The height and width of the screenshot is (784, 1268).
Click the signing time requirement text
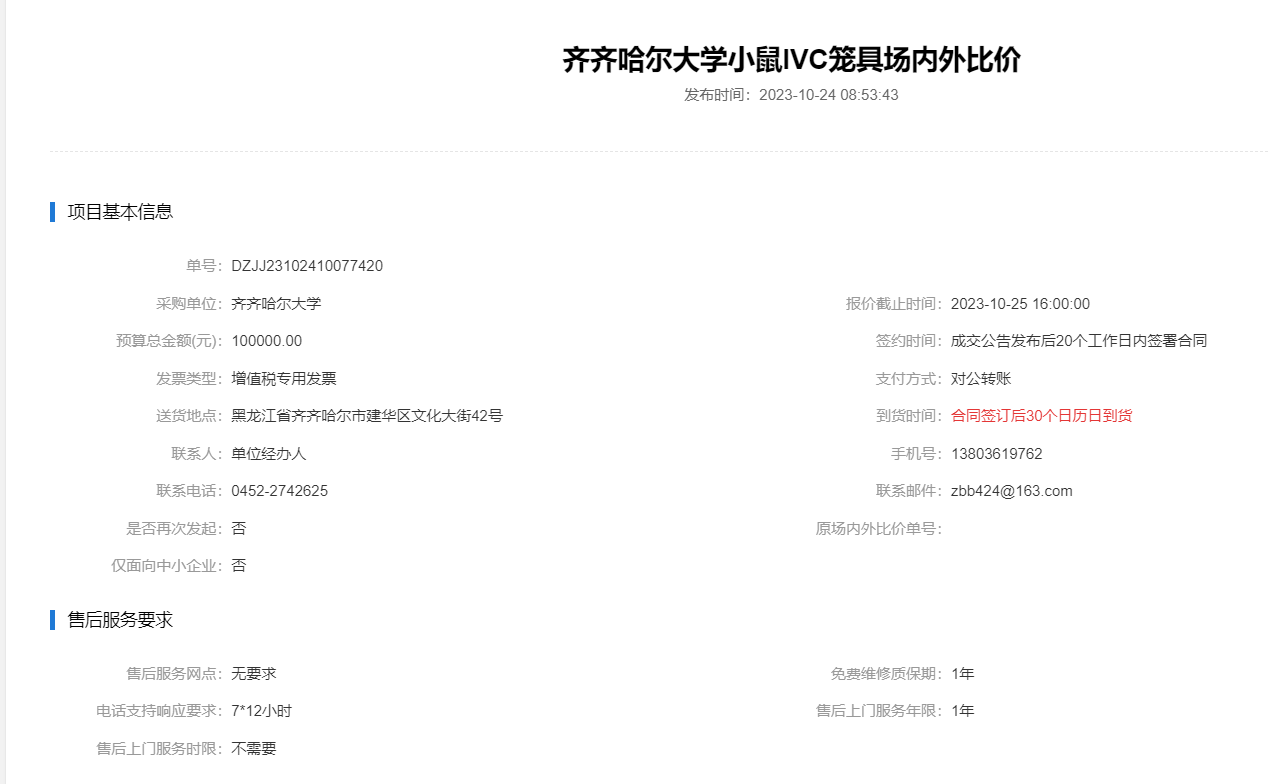1079,341
